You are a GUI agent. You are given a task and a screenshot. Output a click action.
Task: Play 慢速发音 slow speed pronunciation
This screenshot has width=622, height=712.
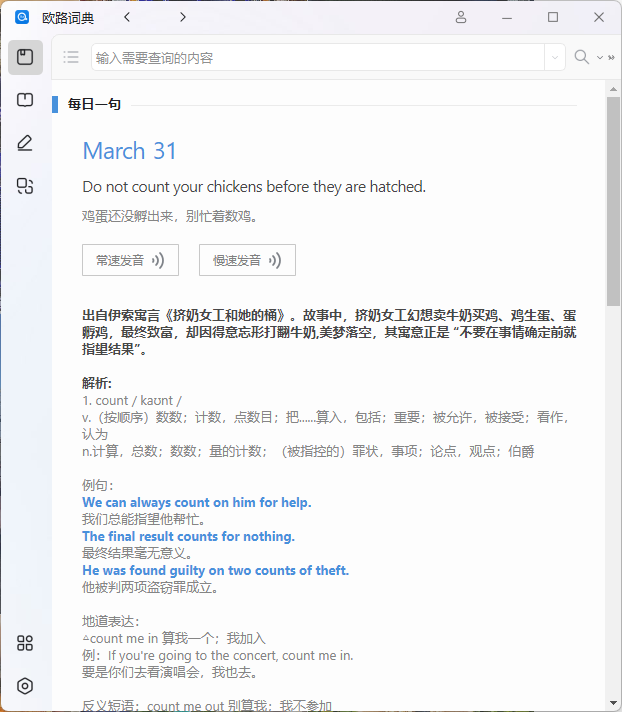(247, 260)
